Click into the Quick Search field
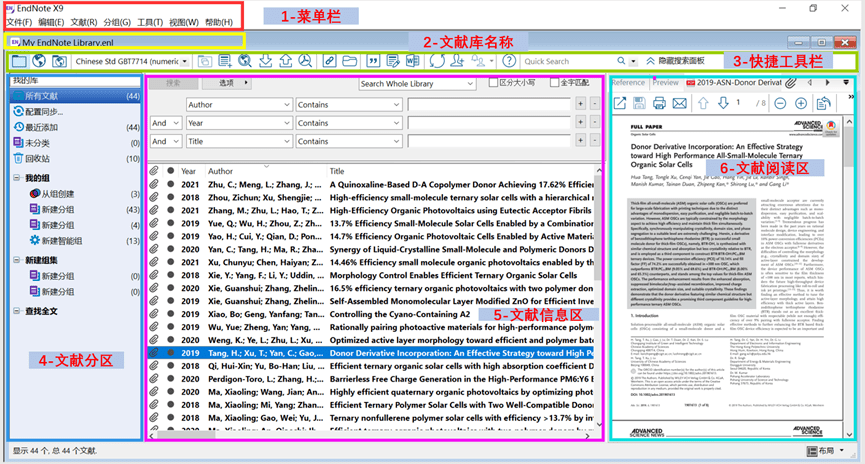The image size is (865, 464). click(568, 61)
